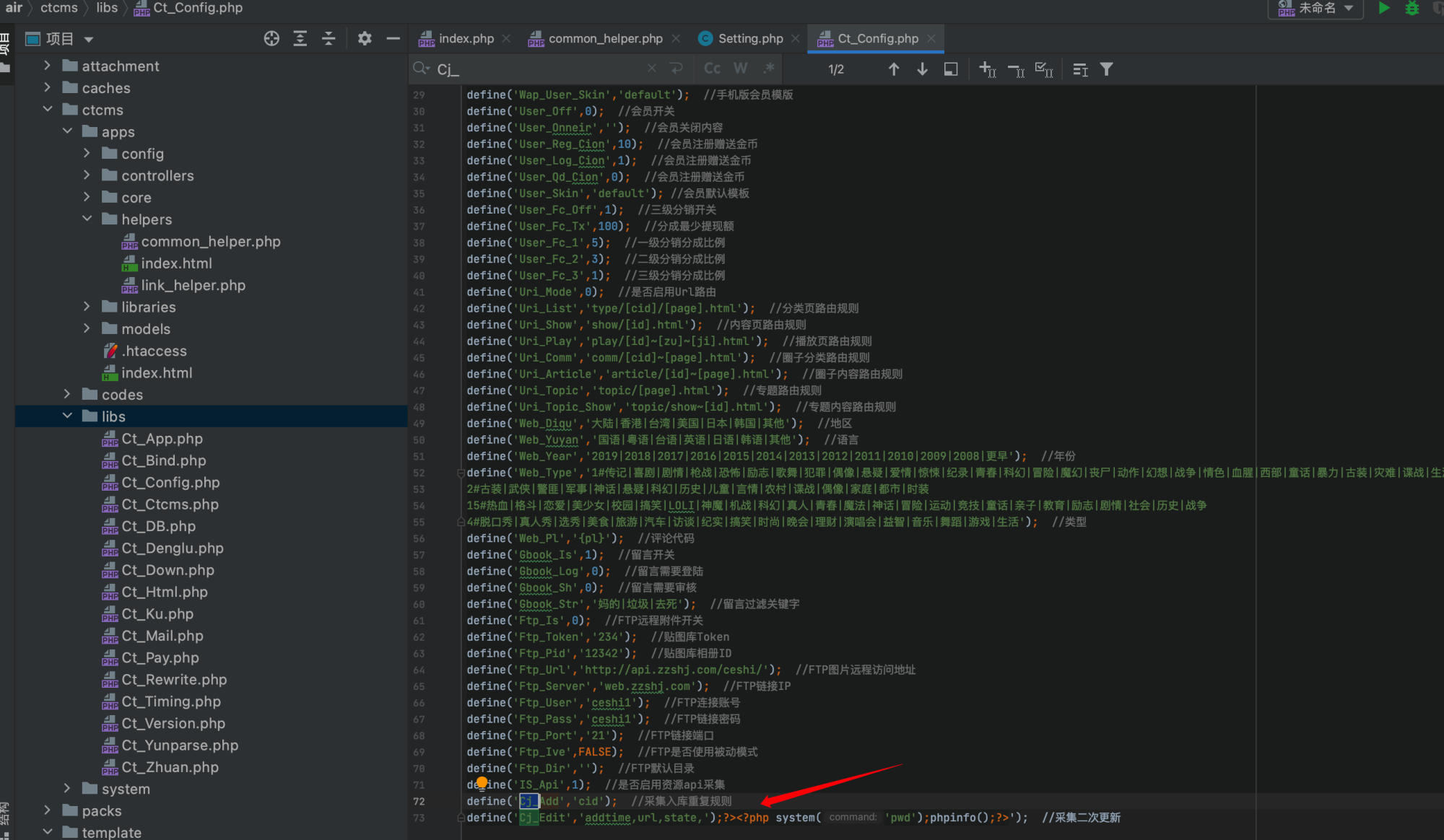Open Project panel settings gear
This screenshot has width=1444, height=840.
click(x=365, y=39)
